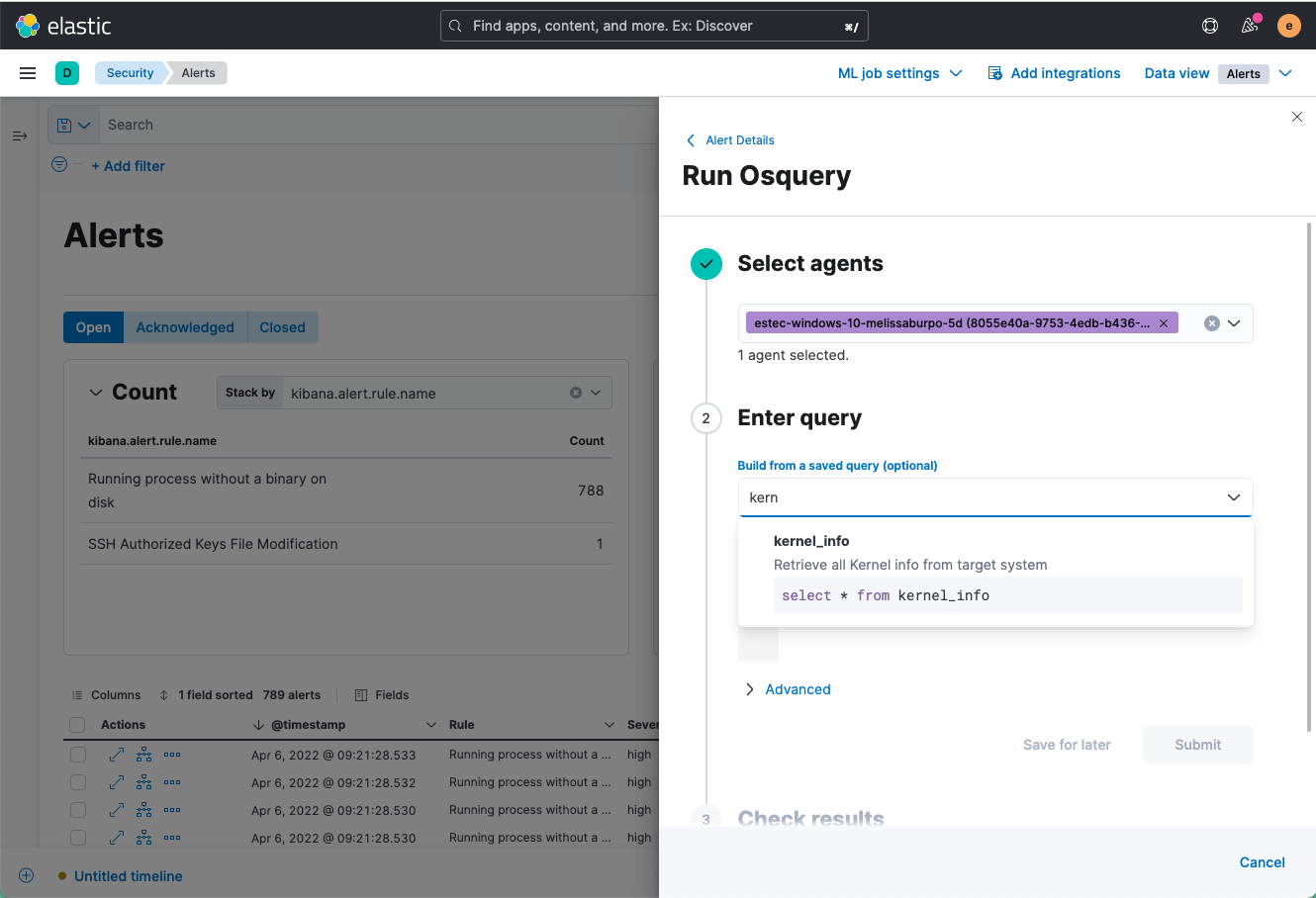The height and width of the screenshot is (898, 1316).
Task: Clear the Stack by field value
Action: tap(576, 393)
